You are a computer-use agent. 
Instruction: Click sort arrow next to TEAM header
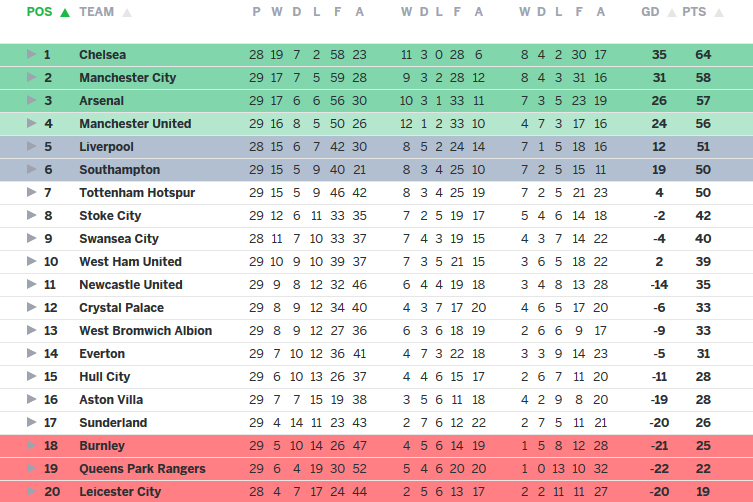[127, 13]
